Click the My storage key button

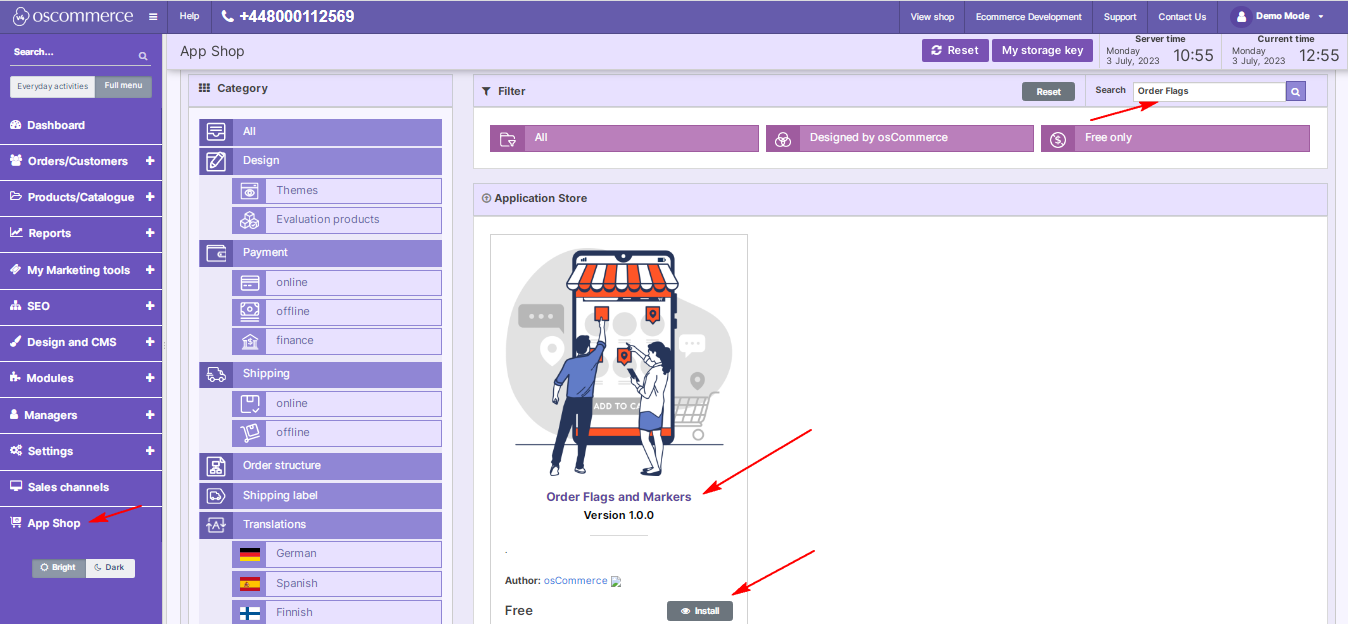click(1042, 50)
